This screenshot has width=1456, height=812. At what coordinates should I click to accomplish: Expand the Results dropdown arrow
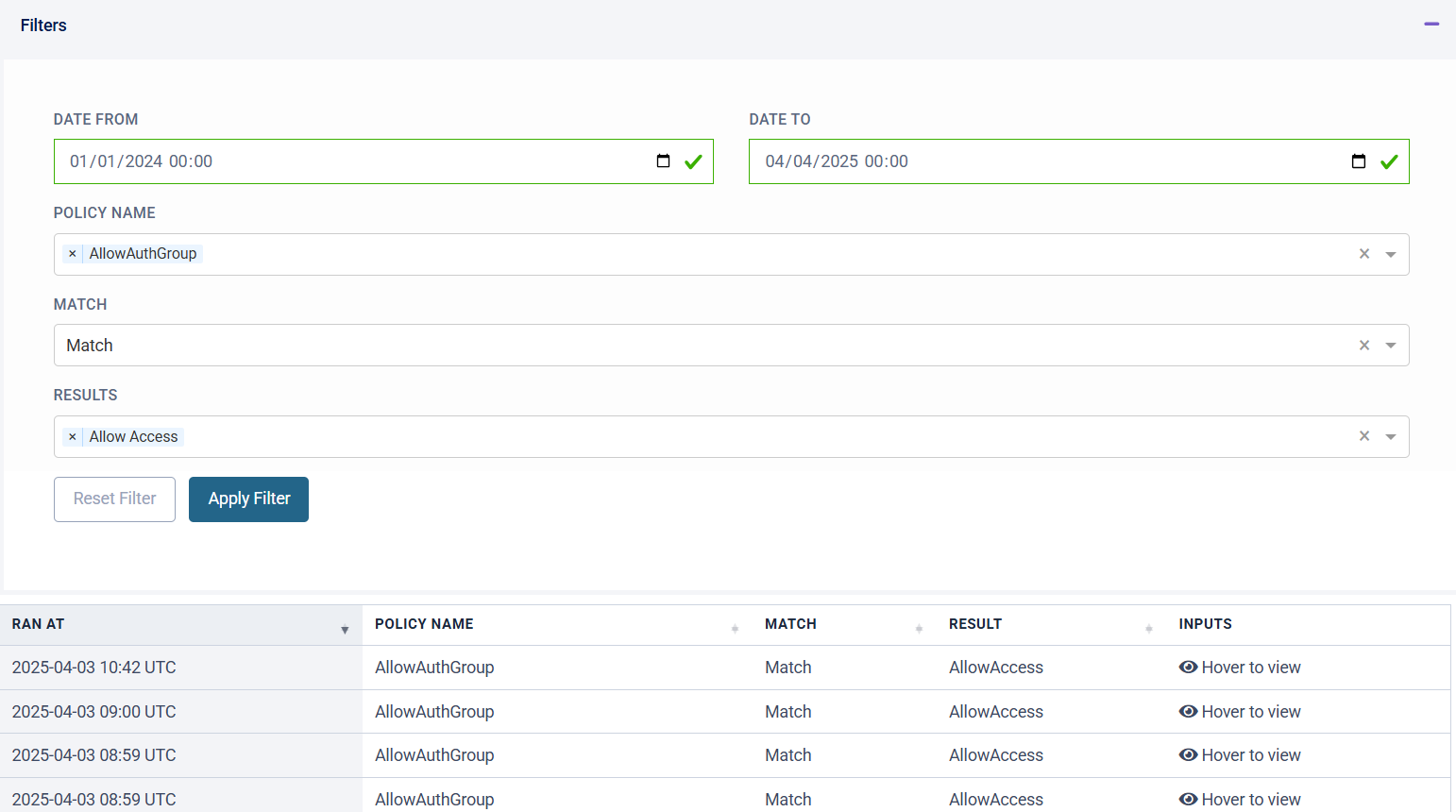1390,437
